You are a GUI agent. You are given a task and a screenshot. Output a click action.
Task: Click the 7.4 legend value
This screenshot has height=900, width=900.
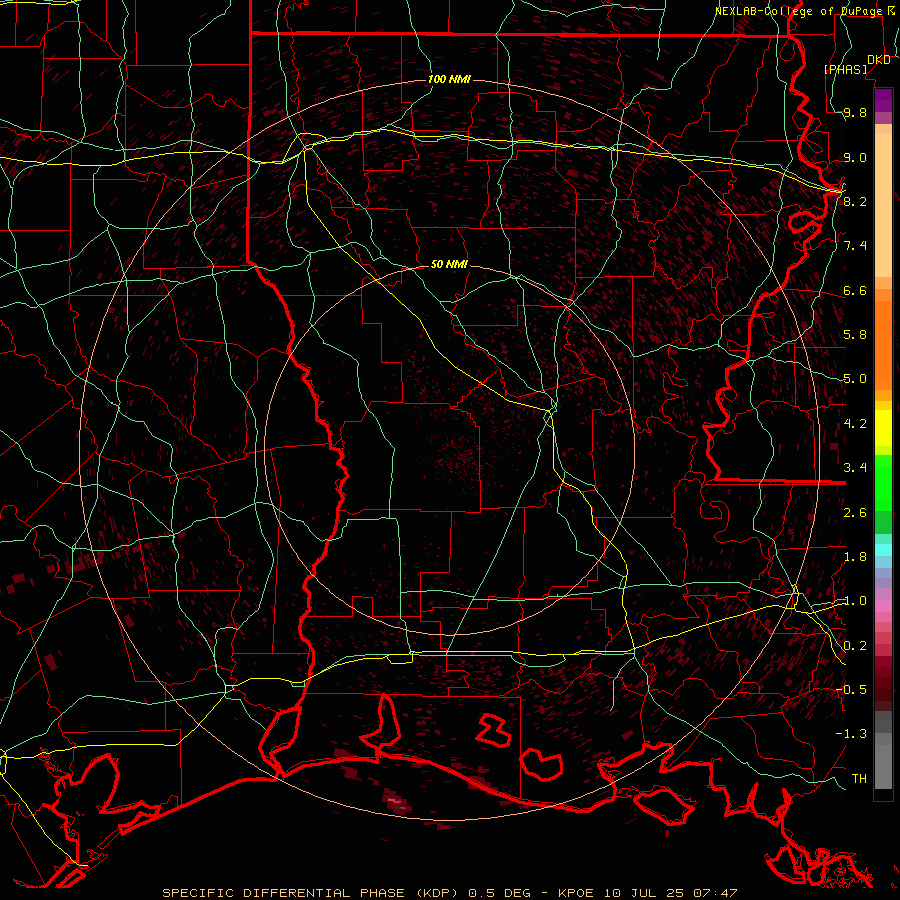point(855,246)
